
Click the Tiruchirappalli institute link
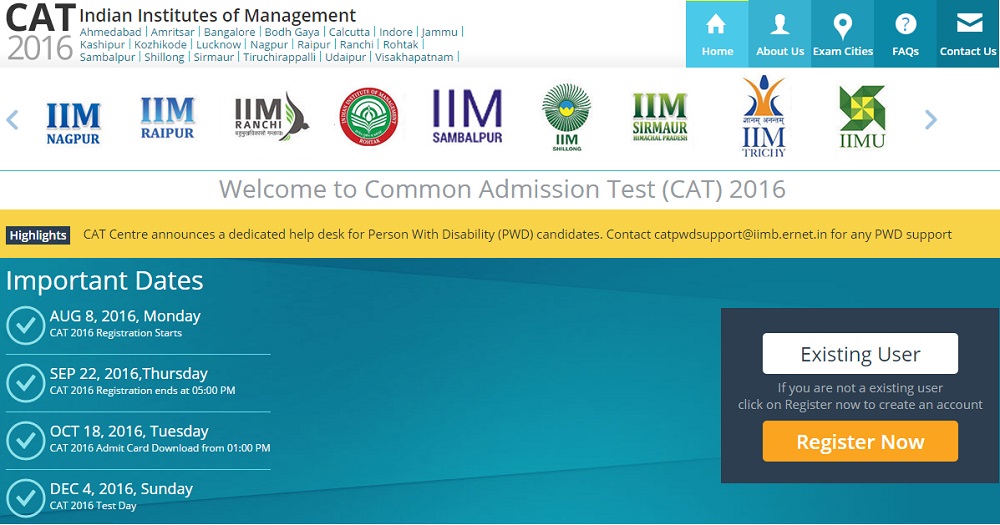pos(279,57)
